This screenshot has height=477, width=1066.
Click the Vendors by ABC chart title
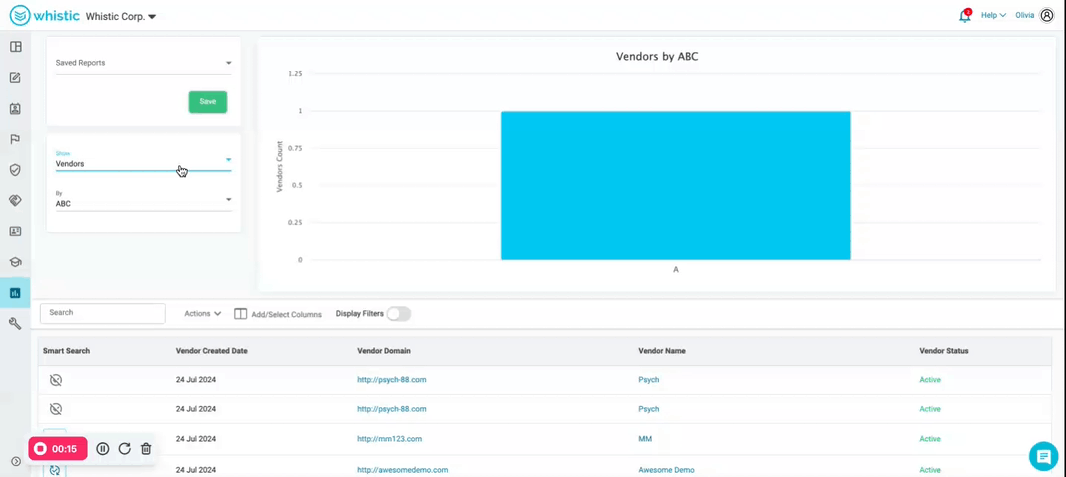[x=657, y=56]
